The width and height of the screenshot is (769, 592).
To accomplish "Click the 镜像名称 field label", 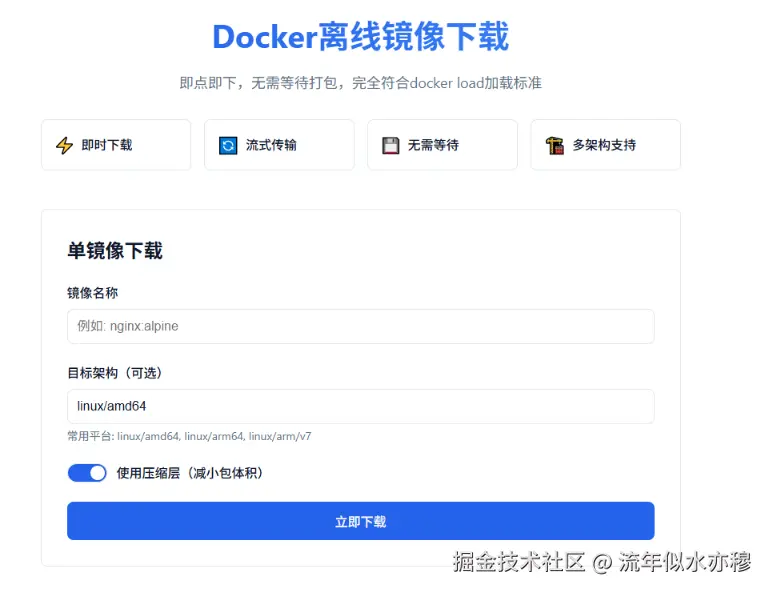I will pyautogui.click(x=93, y=293).
